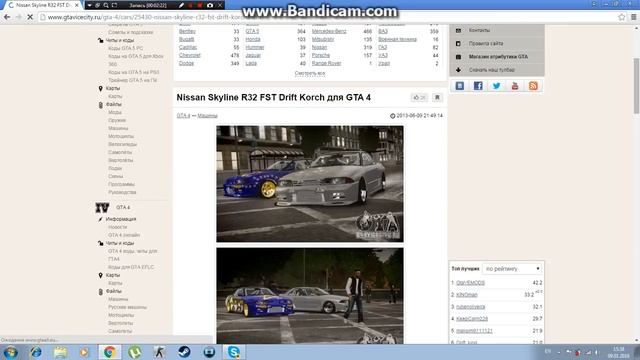
Task: Open the Велосипеды sidebar item
Action: 122,144
